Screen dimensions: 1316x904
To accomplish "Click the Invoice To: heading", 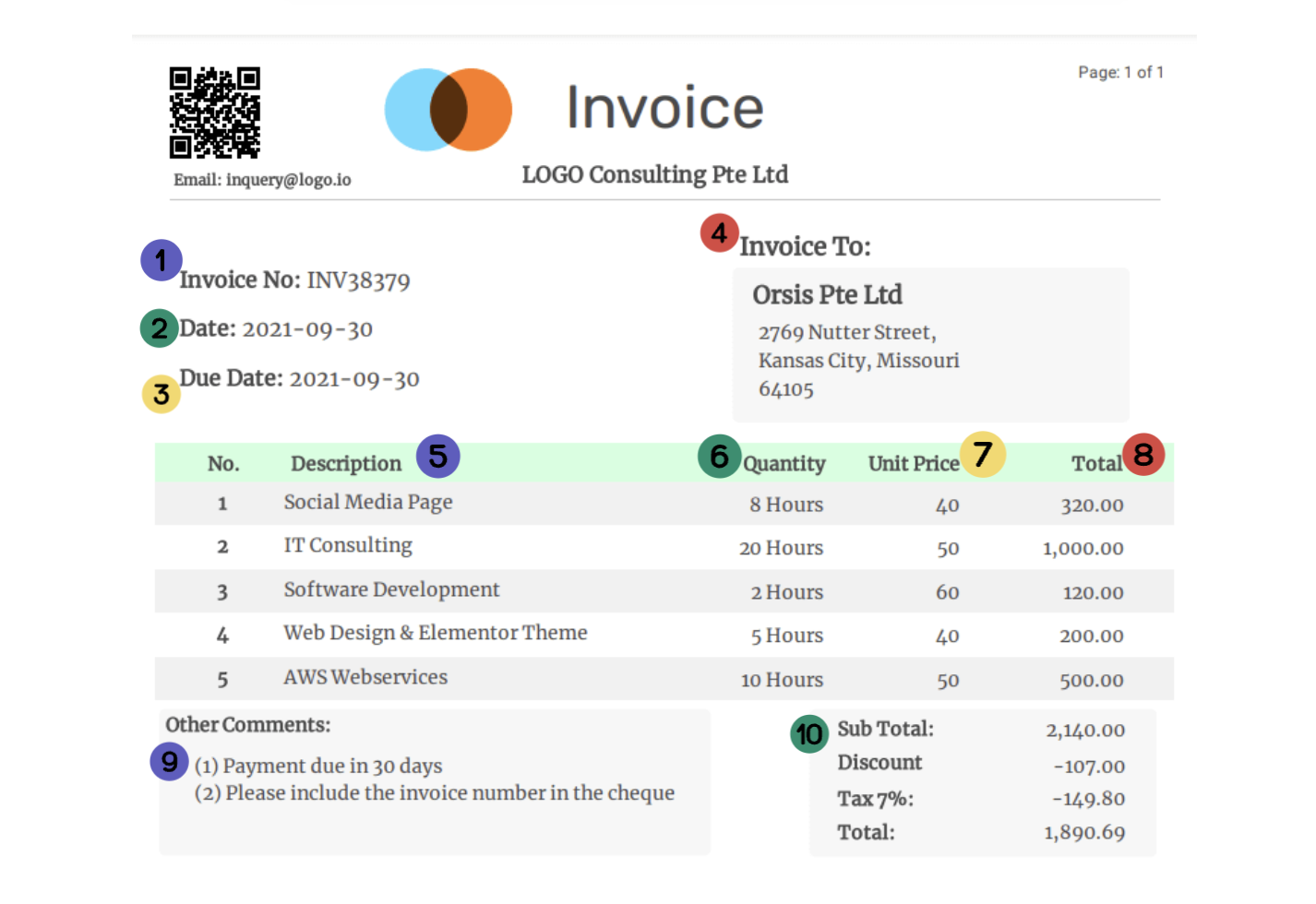I will (805, 246).
